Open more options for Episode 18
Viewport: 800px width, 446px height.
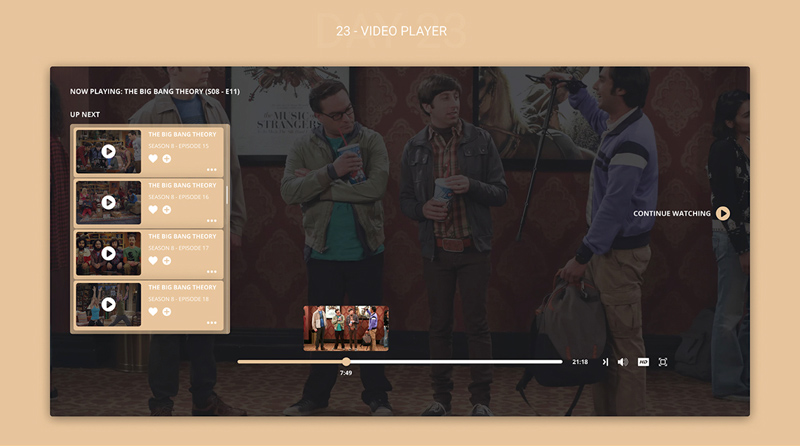212,323
